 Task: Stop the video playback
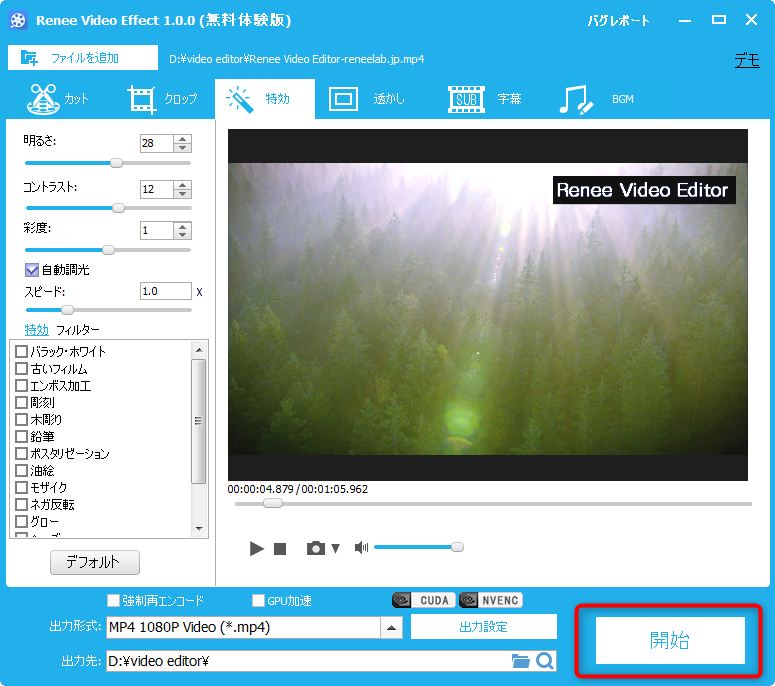280,549
